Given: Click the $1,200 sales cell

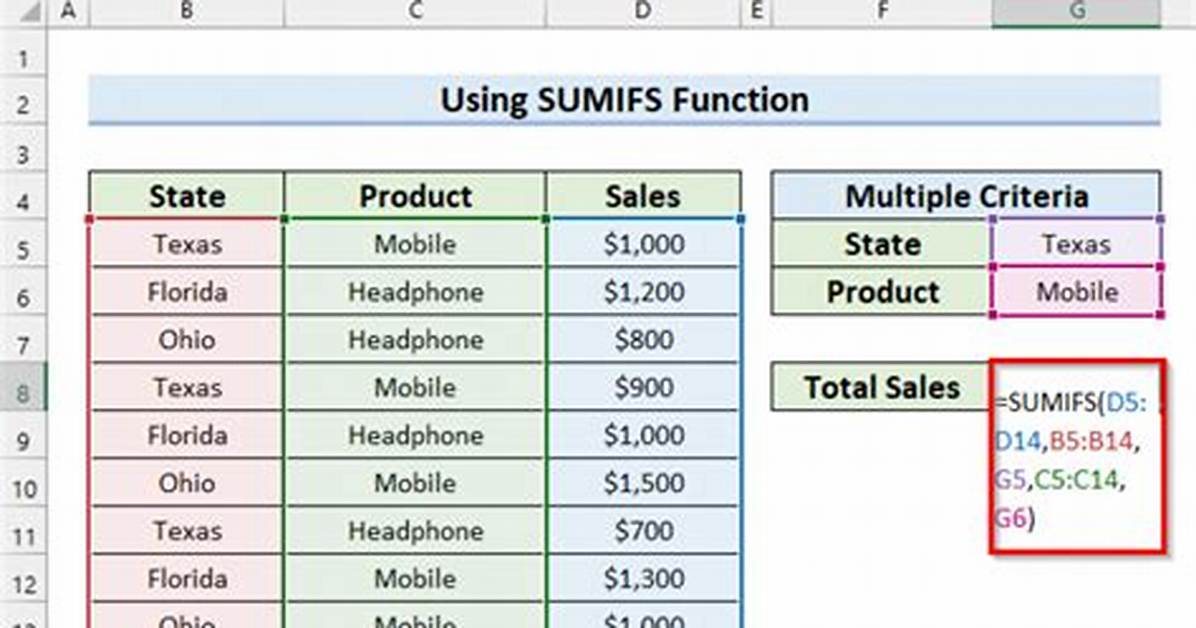Looking at the screenshot, I should click(643, 291).
